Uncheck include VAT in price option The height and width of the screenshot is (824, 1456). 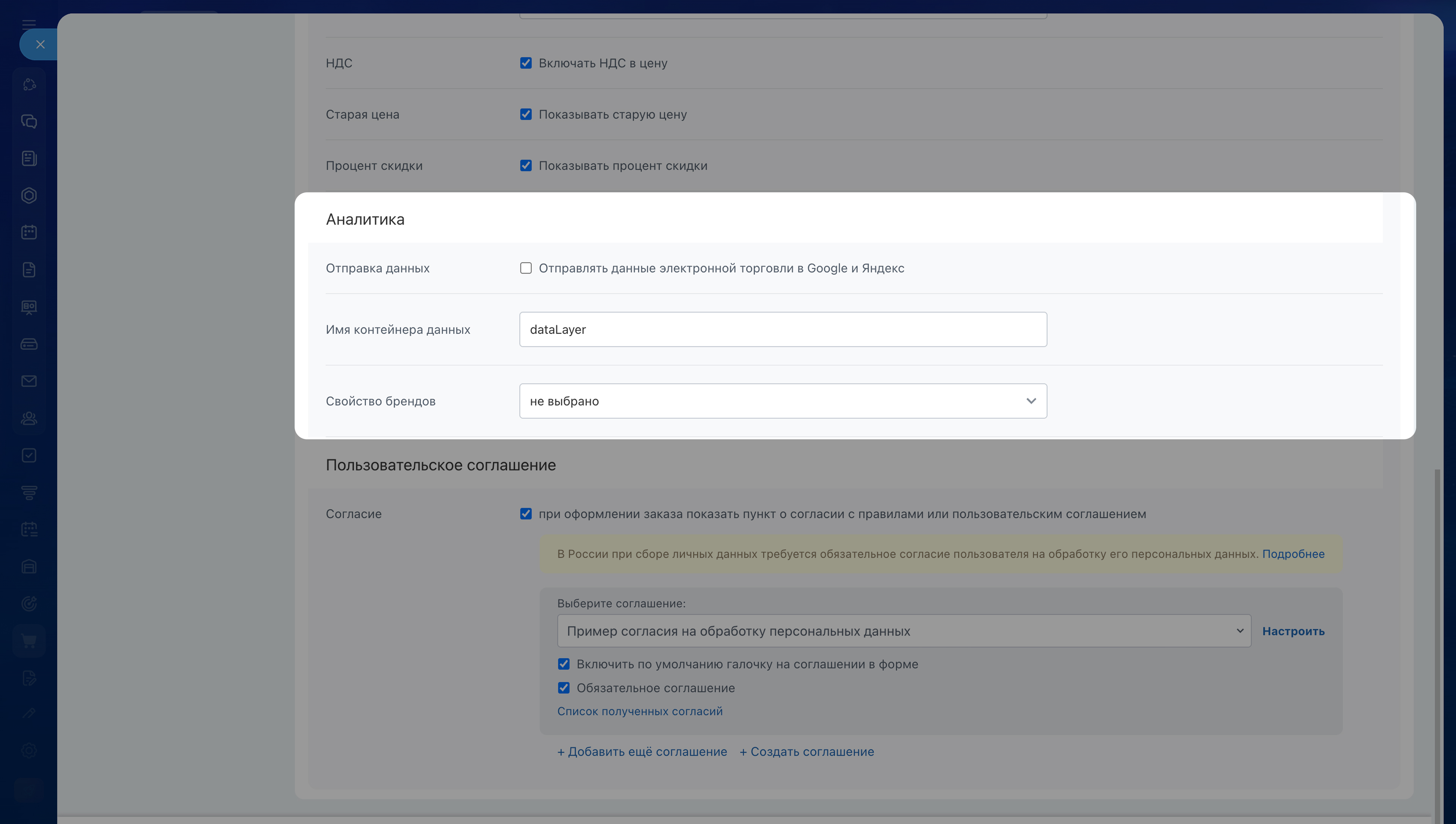point(526,63)
